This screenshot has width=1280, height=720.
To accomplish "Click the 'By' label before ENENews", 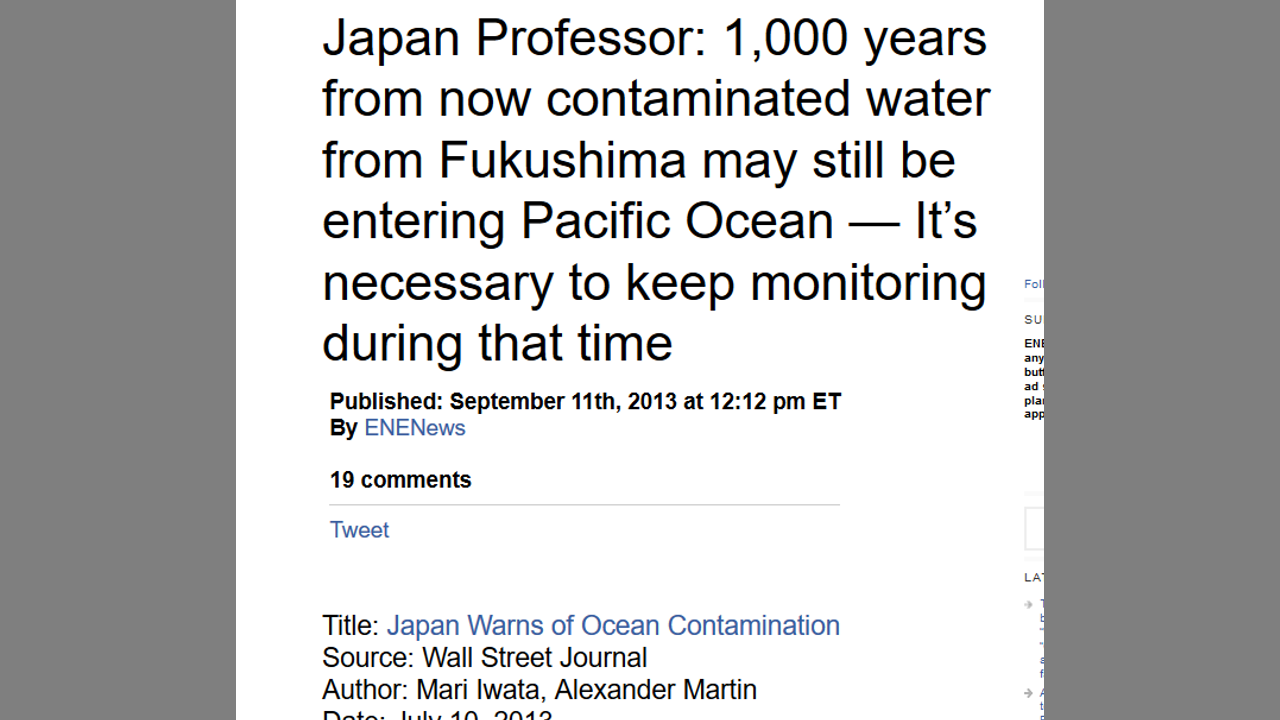I will click(x=343, y=428).
